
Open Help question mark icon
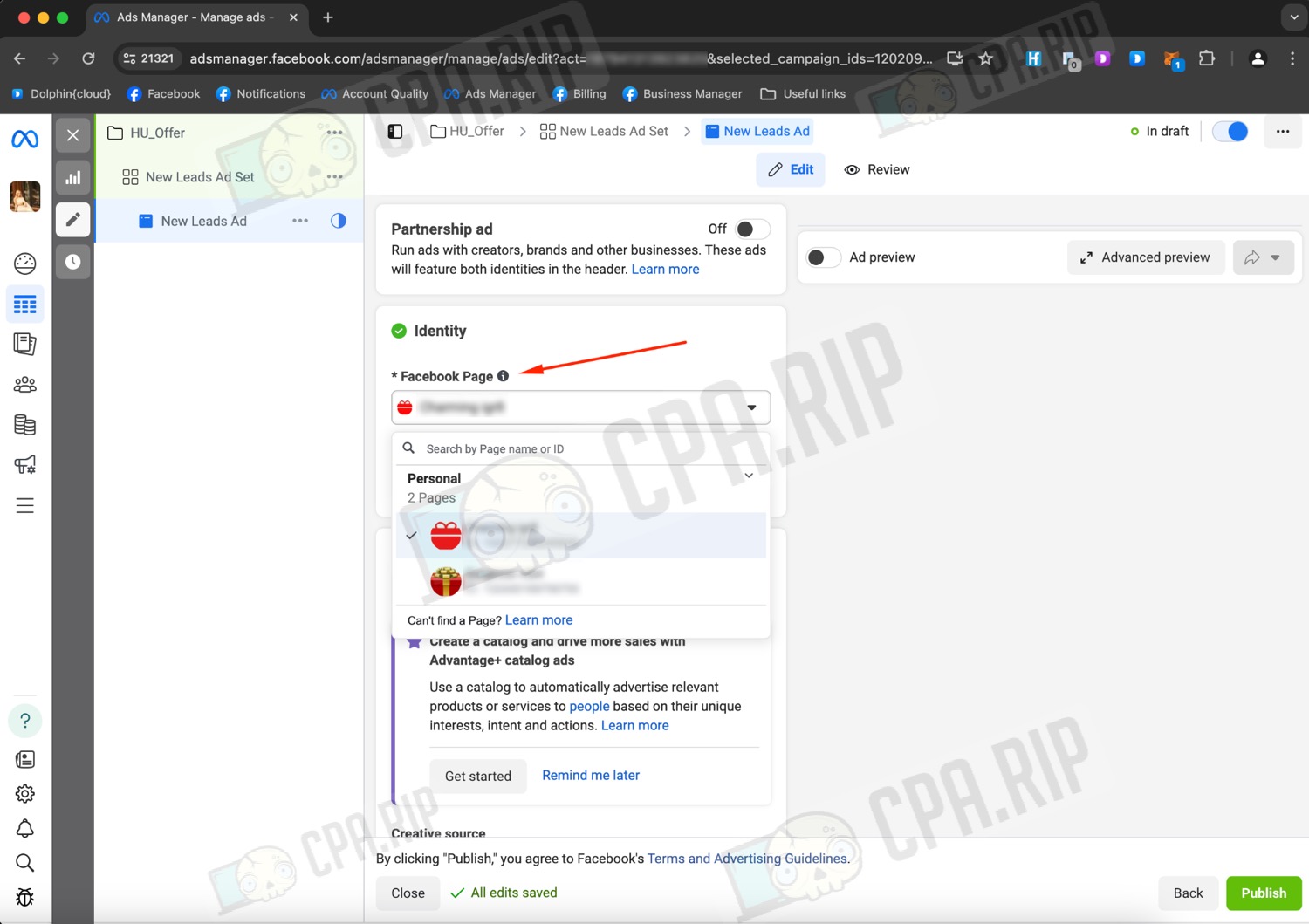24,721
